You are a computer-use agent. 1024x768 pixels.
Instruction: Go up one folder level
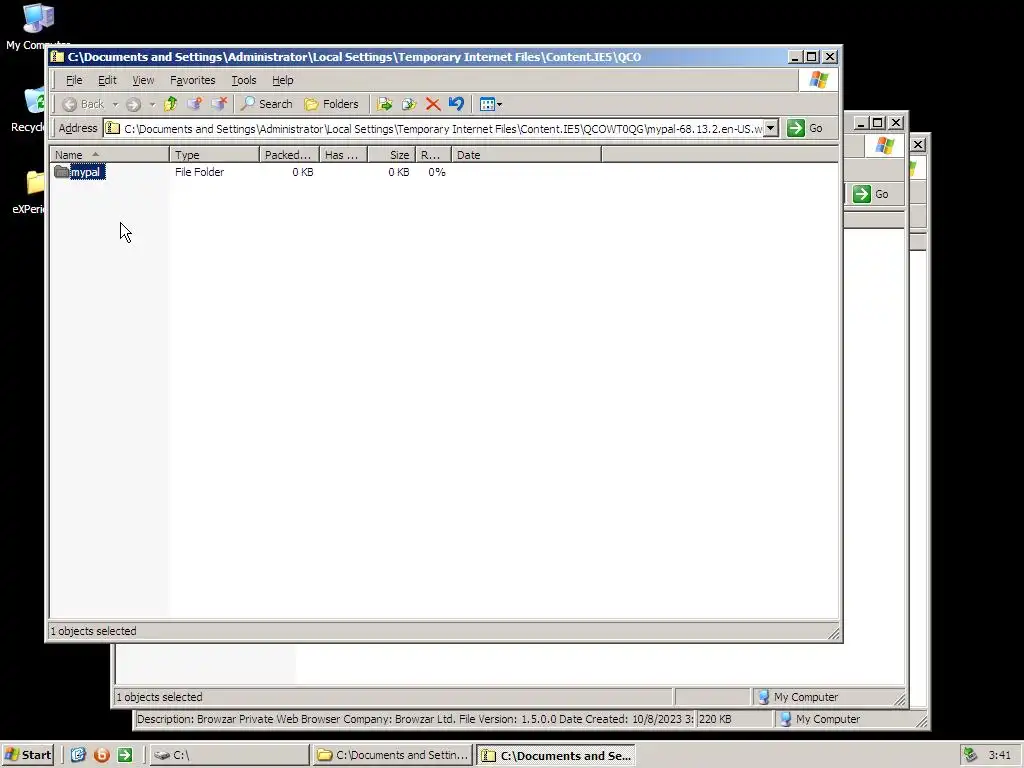(170, 104)
